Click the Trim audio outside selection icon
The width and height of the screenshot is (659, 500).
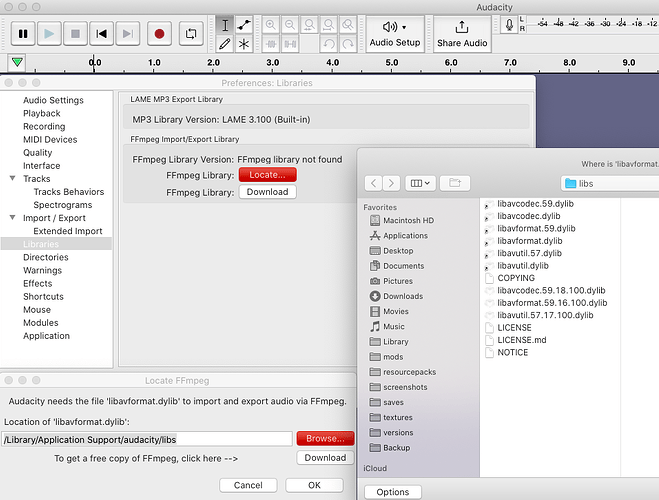(271, 44)
